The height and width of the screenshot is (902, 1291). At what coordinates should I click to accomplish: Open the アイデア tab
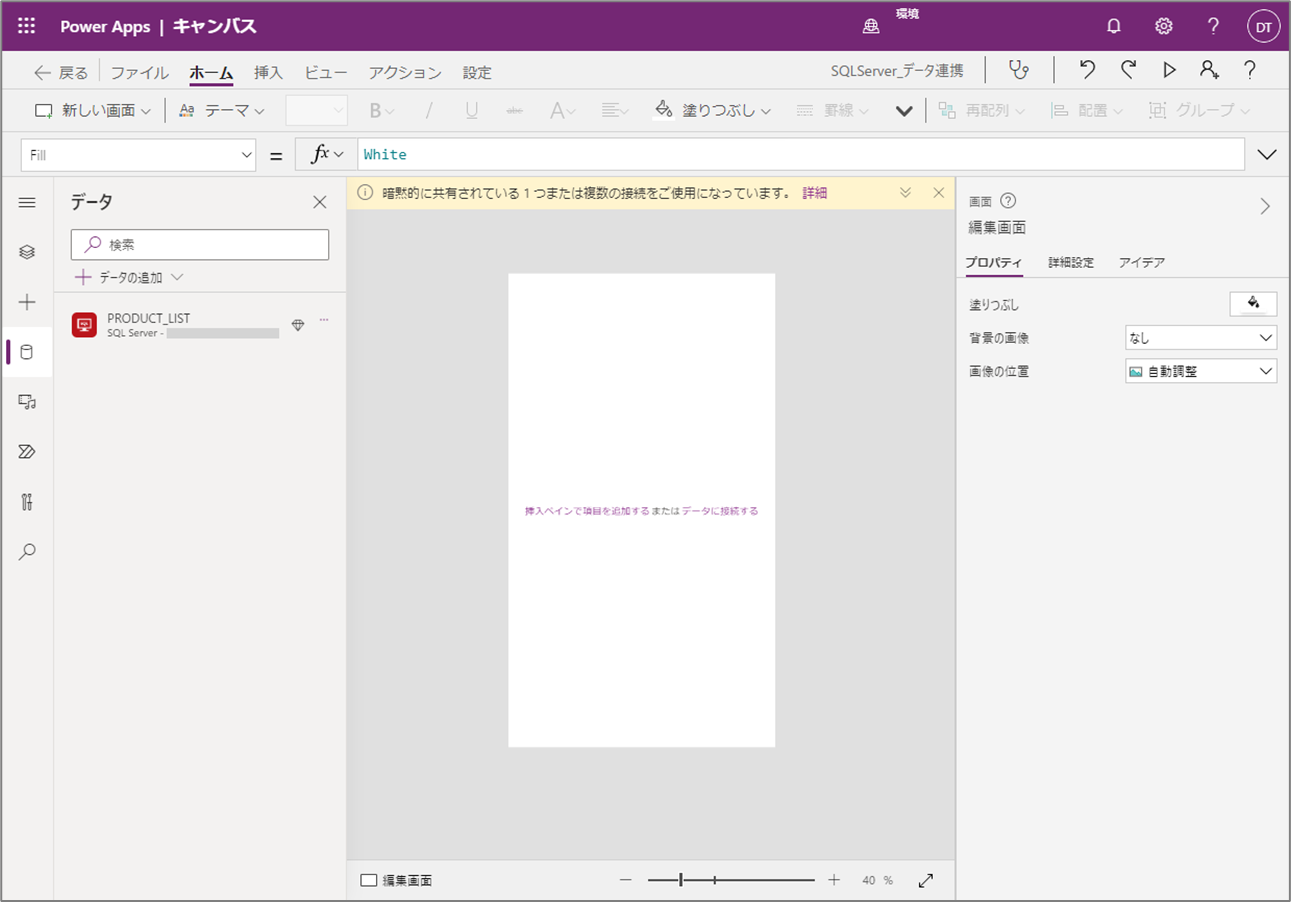pos(1142,263)
